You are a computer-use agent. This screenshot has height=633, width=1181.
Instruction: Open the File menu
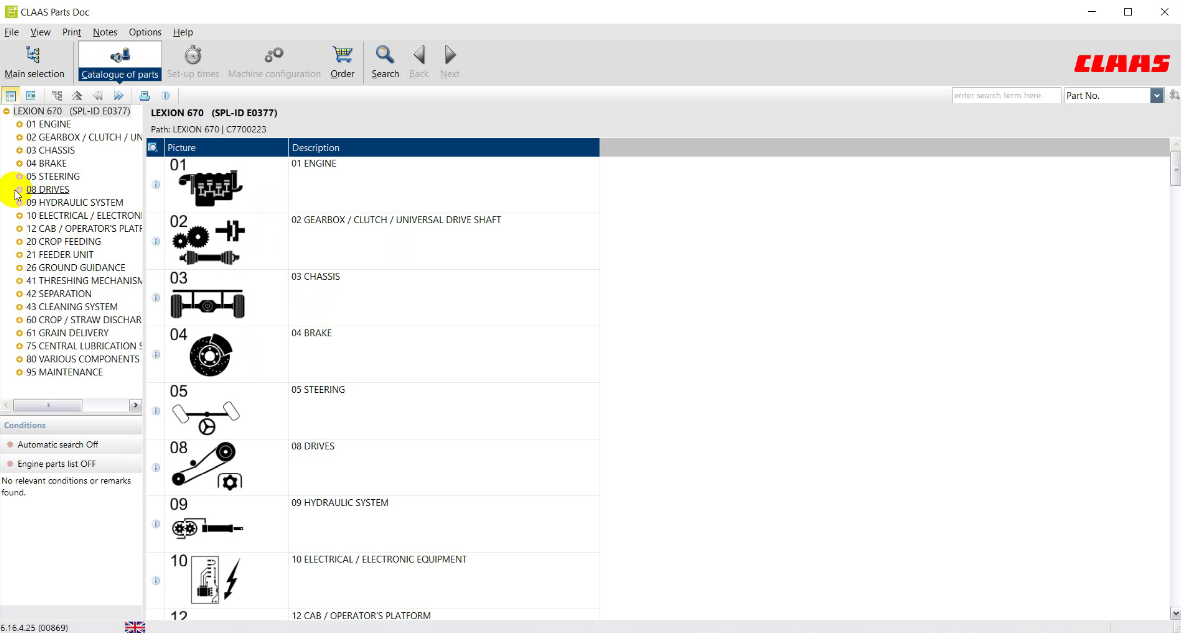pos(11,32)
